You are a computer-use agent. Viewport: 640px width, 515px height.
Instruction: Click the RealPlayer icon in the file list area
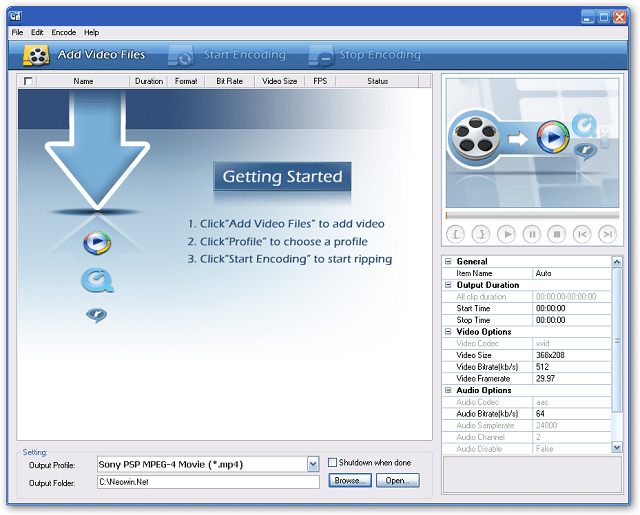click(97, 315)
